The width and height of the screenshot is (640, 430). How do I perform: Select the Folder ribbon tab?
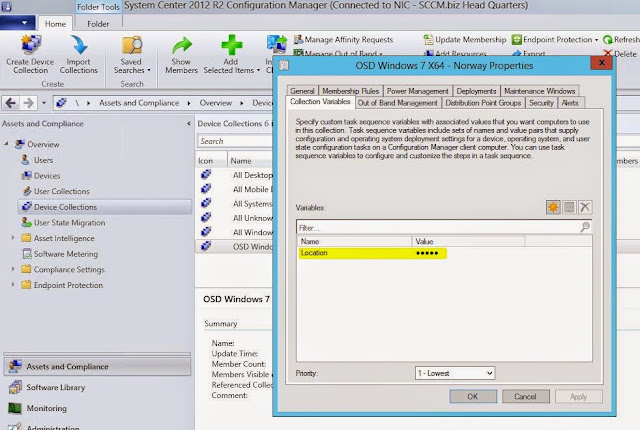pyautogui.click(x=98, y=24)
